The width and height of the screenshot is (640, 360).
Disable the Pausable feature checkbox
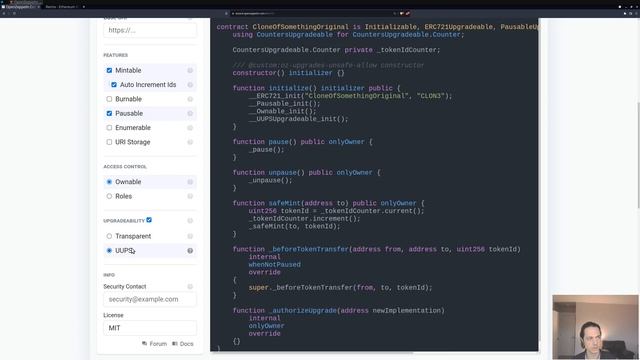pos(109,113)
